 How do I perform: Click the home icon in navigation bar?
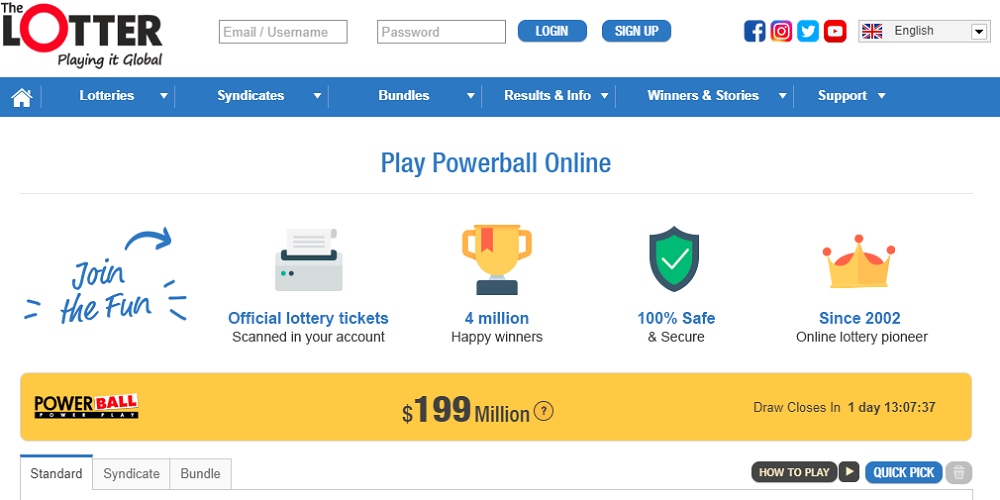pyautogui.click(x=22, y=97)
